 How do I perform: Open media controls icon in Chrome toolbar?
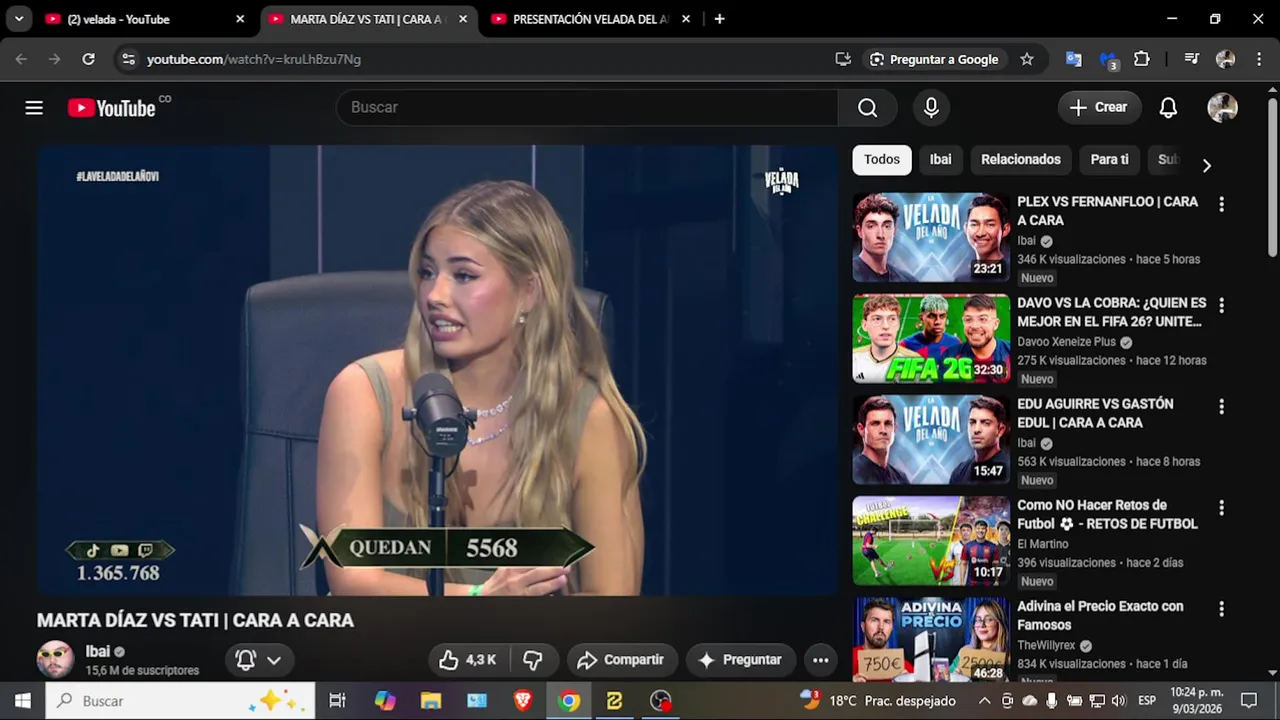point(1191,59)
